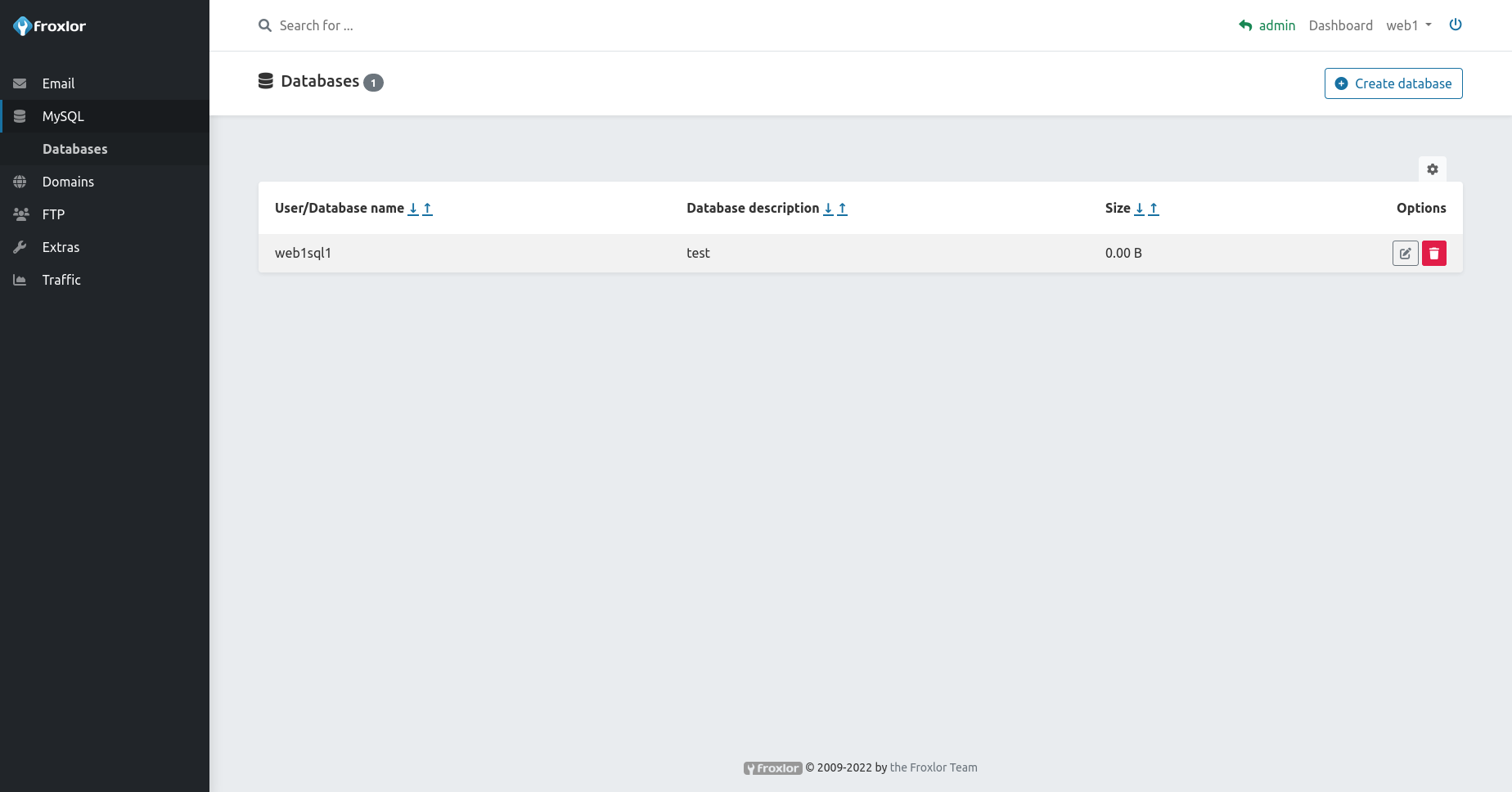Open the FTP sidebar menu
1512x792 pixels.
coord(53,214)
